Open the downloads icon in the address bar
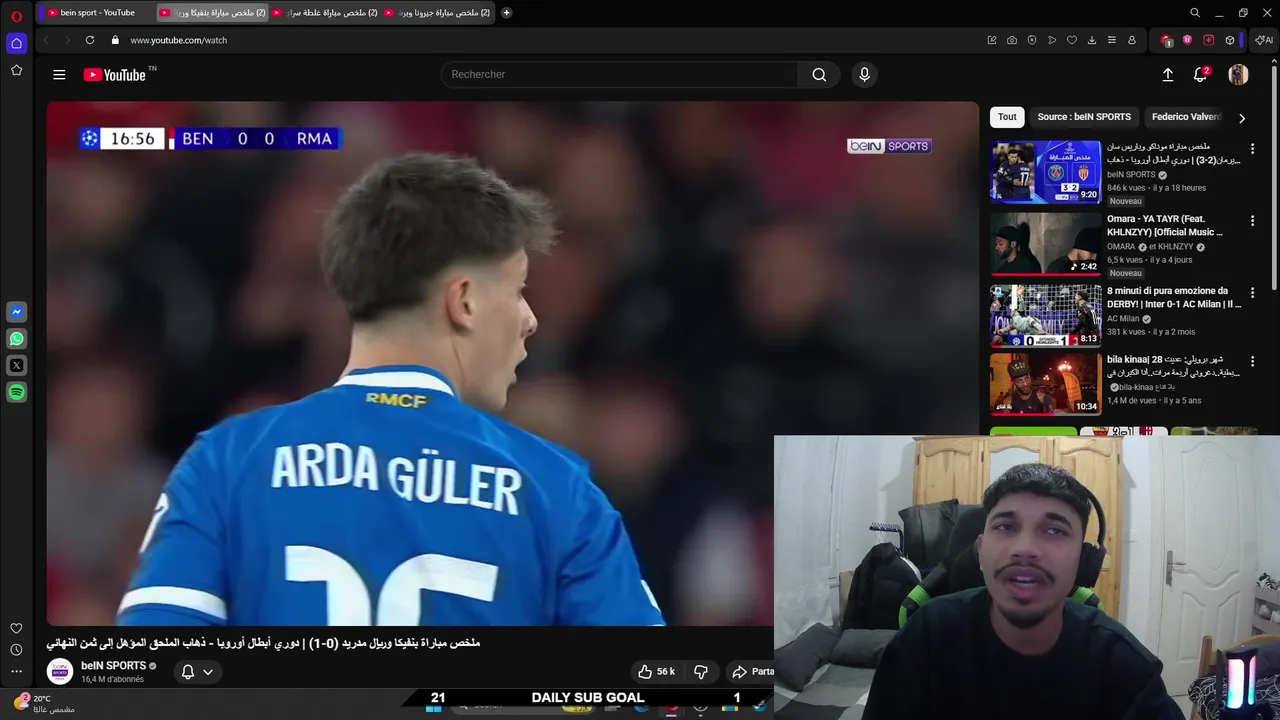This screenshot has width=1280, height=720. [x=1092, y=40]
